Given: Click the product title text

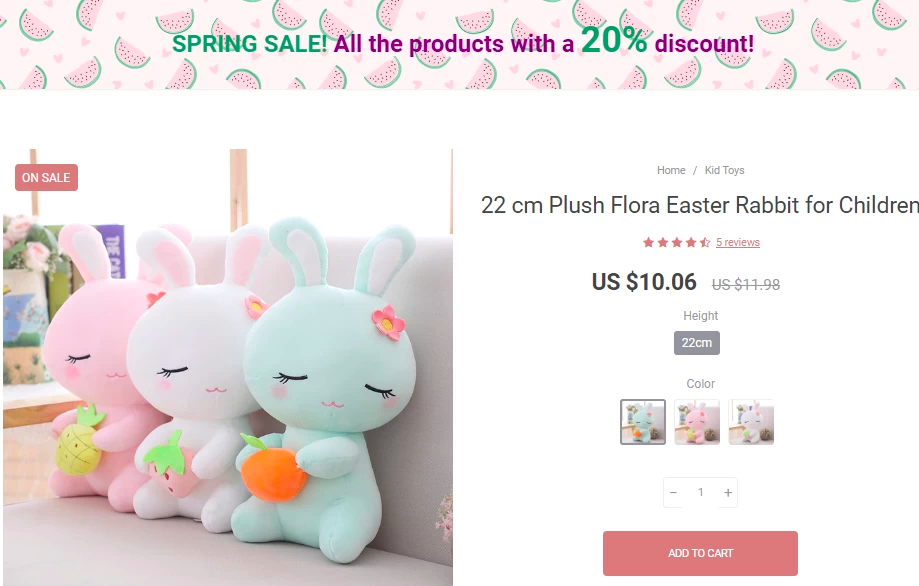Looking at the screenshot, I should click(x=700, y=206).
